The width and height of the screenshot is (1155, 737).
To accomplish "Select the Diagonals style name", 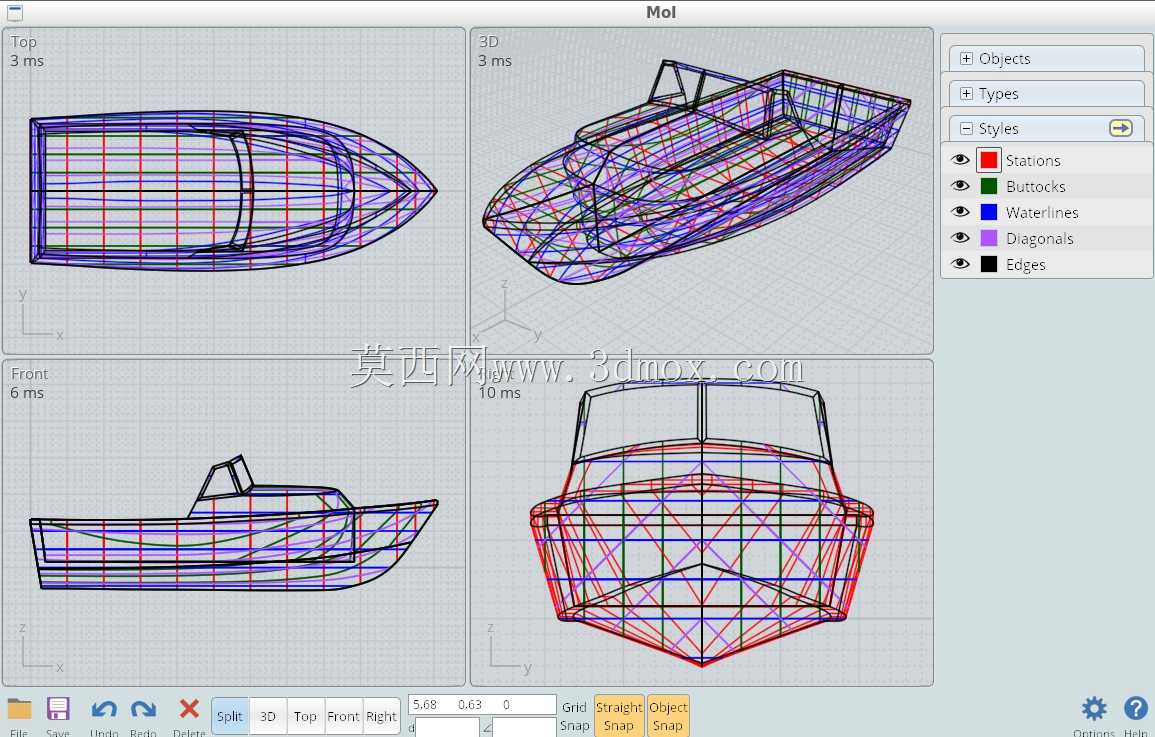I will pyautogui.click(x=1039, y=239).
